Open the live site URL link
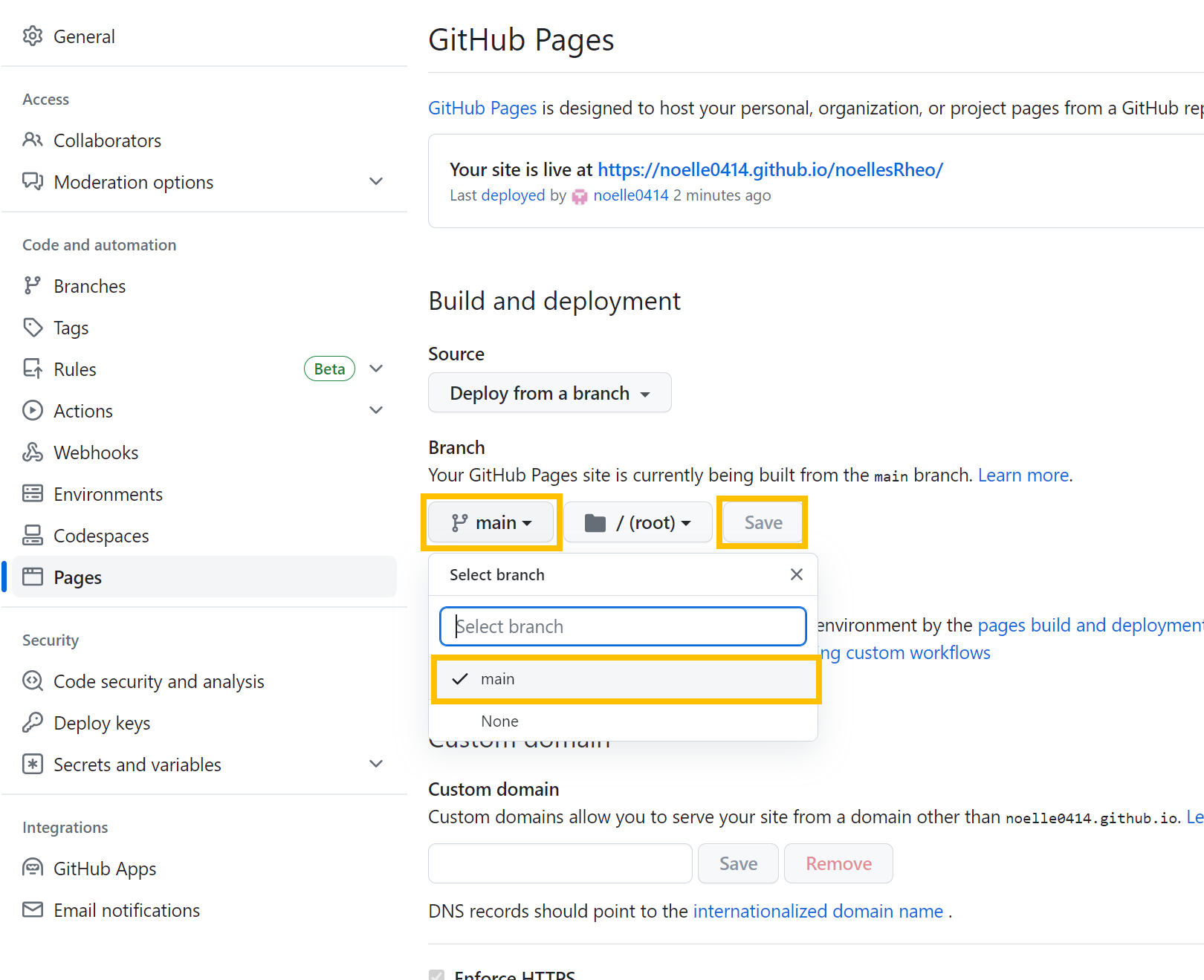The height and width of the screenshot is (980, 1204). click(x=770, y=169)
